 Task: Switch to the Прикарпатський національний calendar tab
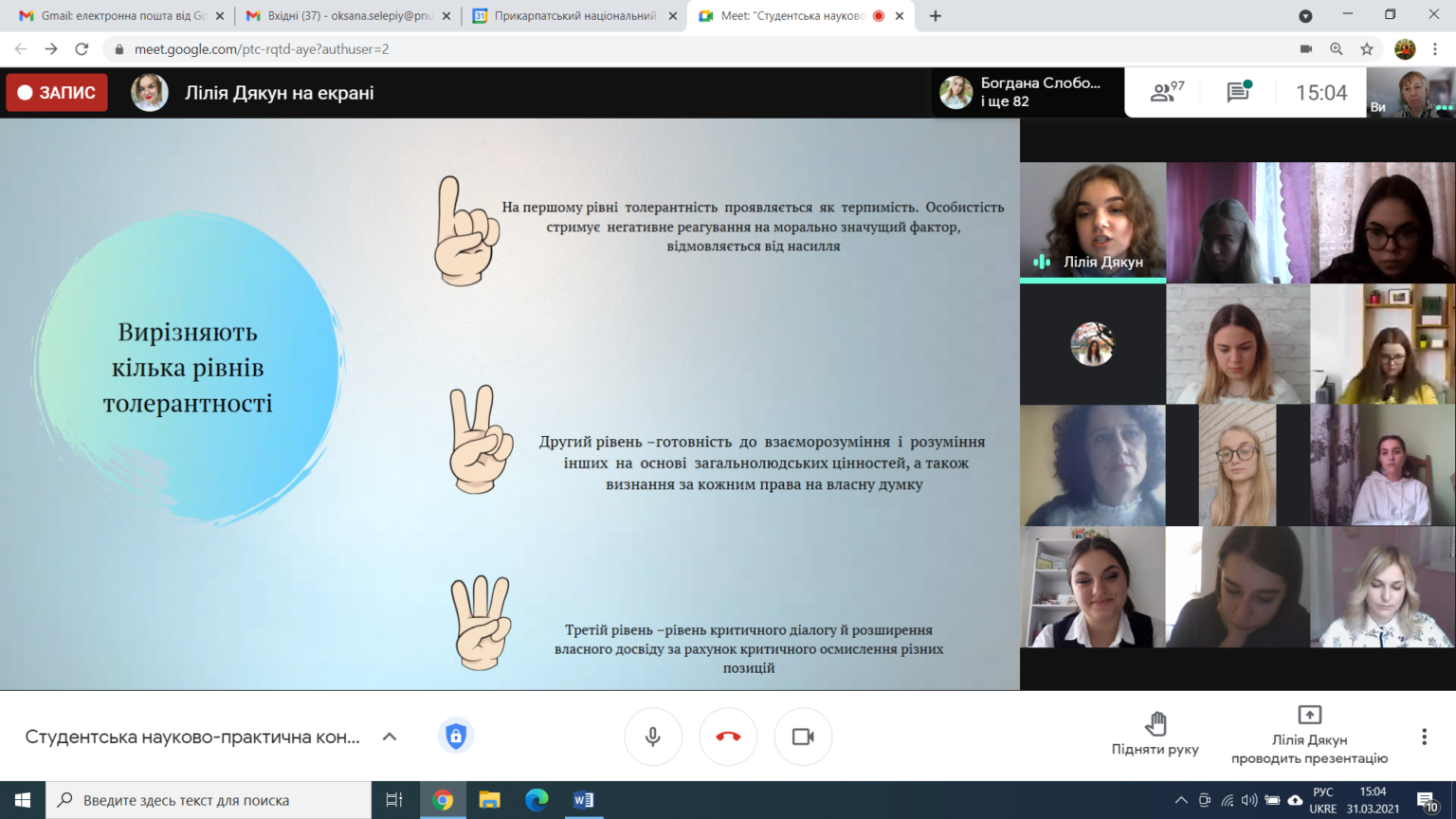pyautogui.click(x=575, y=16)
